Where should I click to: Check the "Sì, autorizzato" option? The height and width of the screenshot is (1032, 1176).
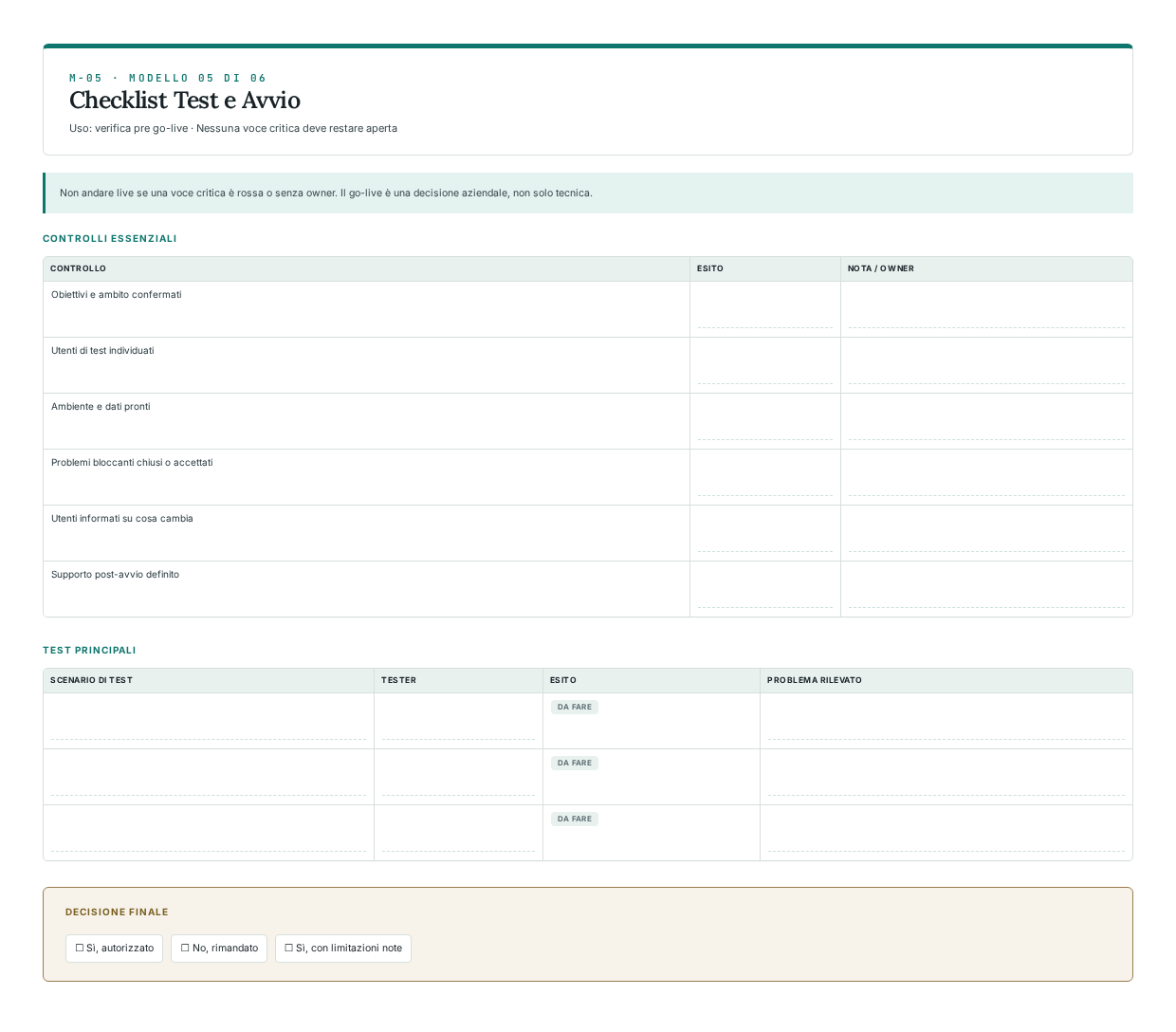[115, 949]
